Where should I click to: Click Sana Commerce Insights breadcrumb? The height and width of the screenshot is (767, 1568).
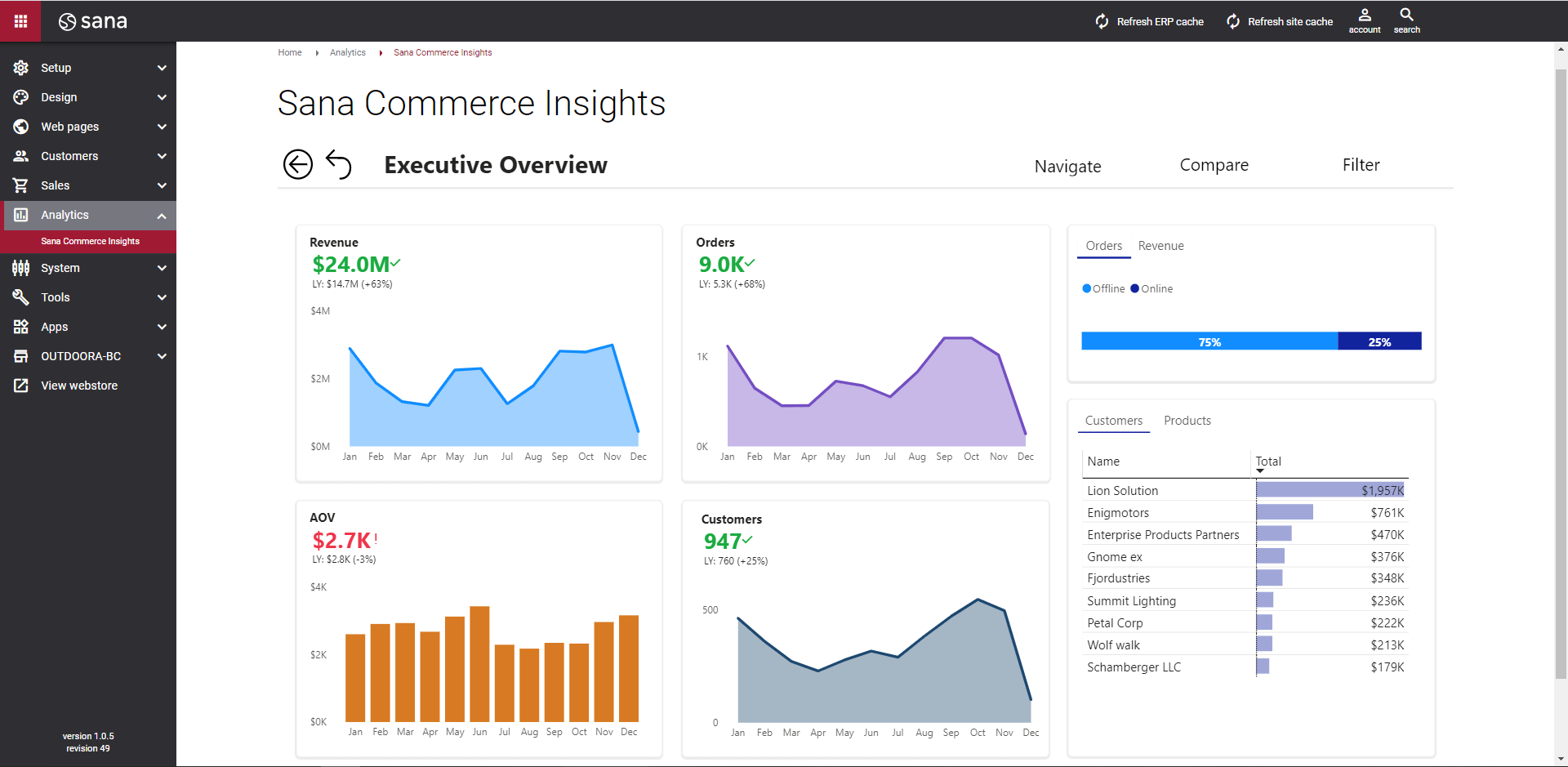(x=443, y=52)
